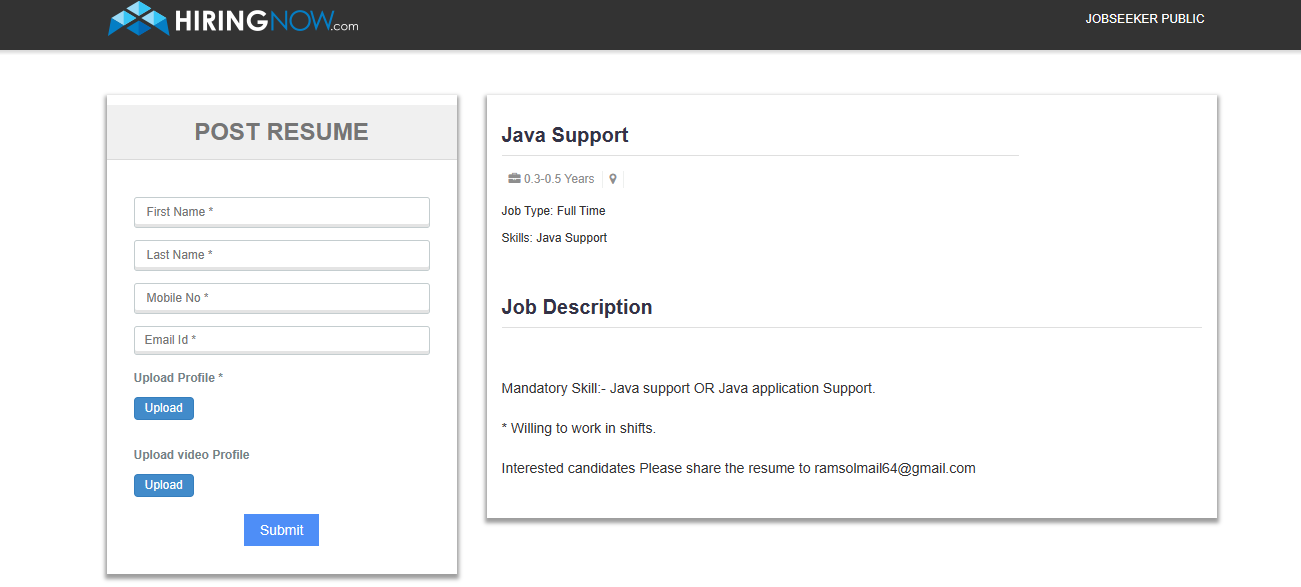Viewport: 1301px width, 587px height.
Task: Submit the resume form
Action: coord(281,530)
